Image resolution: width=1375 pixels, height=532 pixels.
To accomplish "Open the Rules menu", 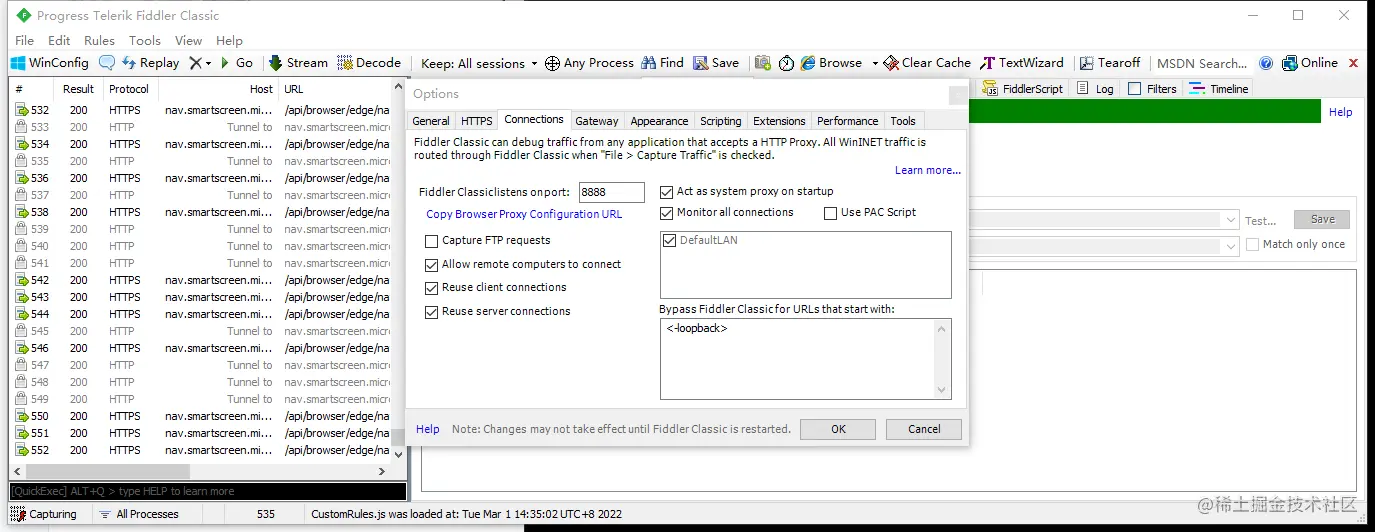I will (x=99, y=40).
